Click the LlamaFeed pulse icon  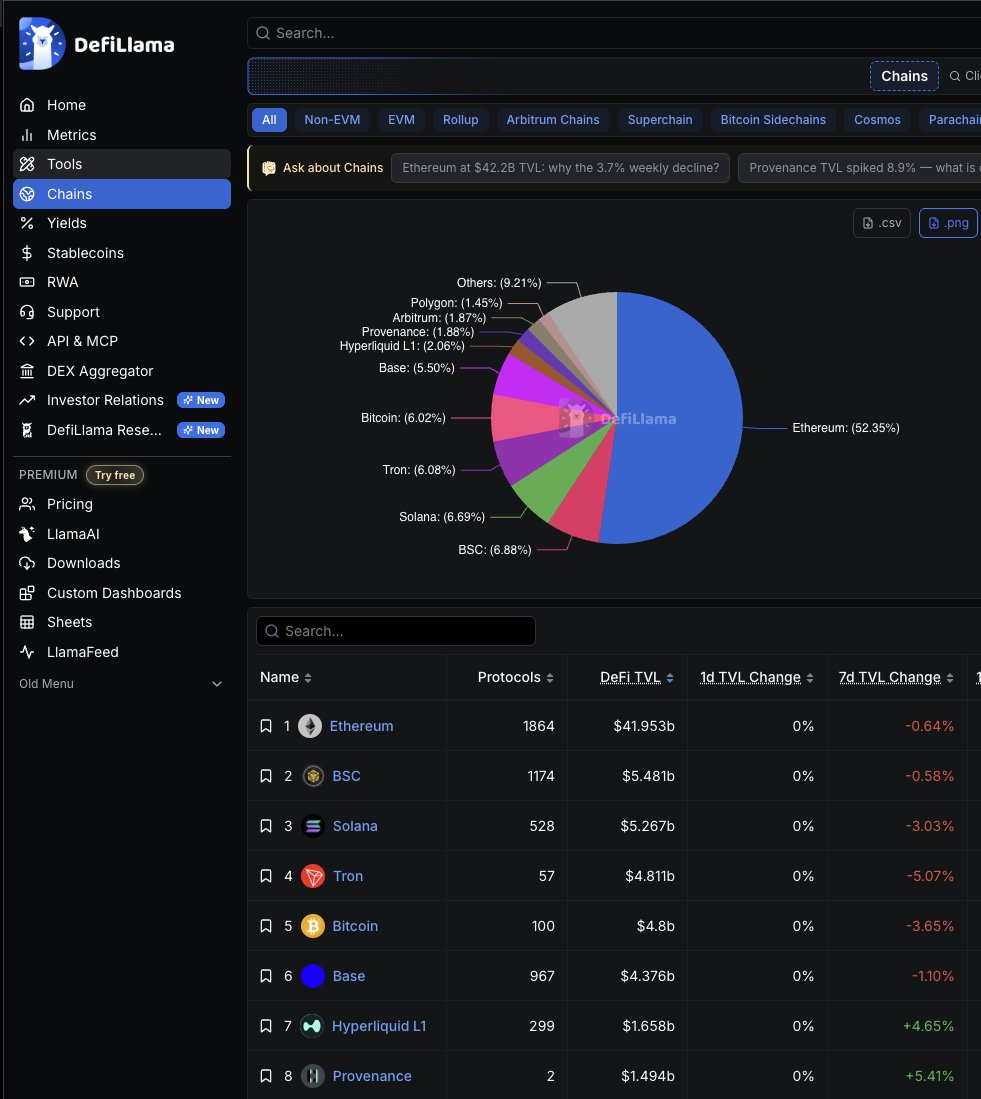coord(27,652)
